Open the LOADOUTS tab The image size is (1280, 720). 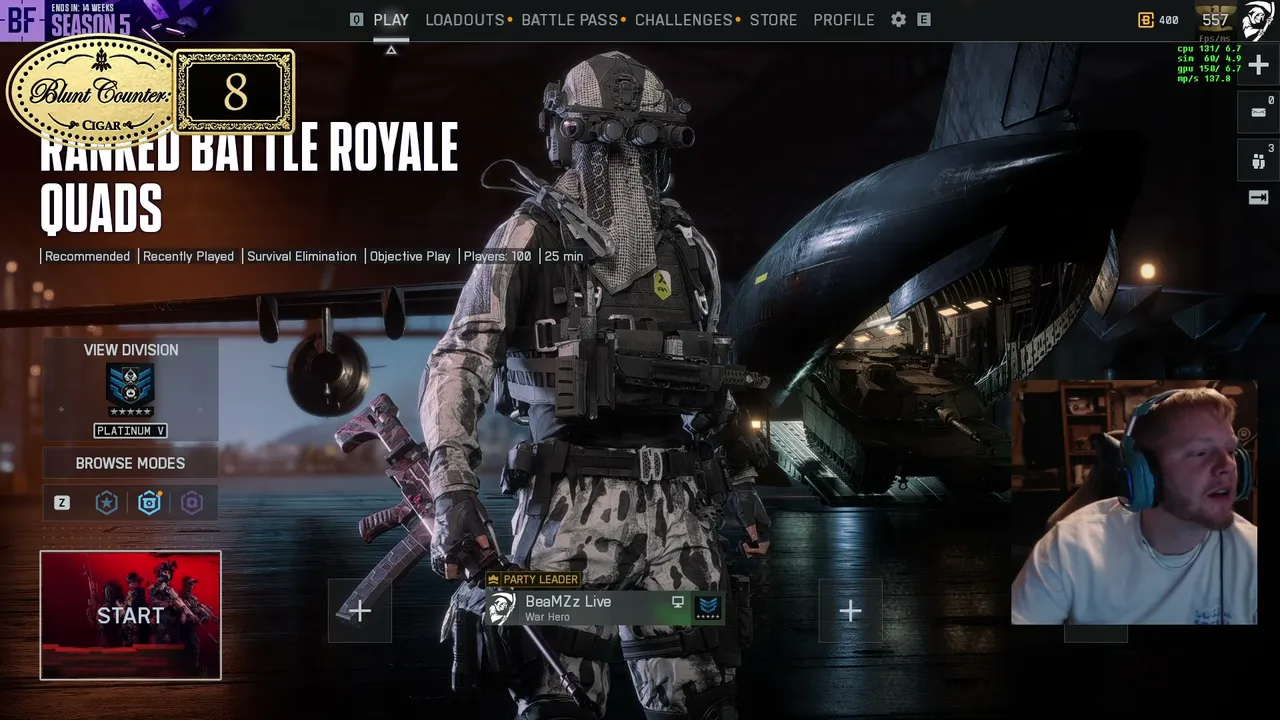pos(465,20)
